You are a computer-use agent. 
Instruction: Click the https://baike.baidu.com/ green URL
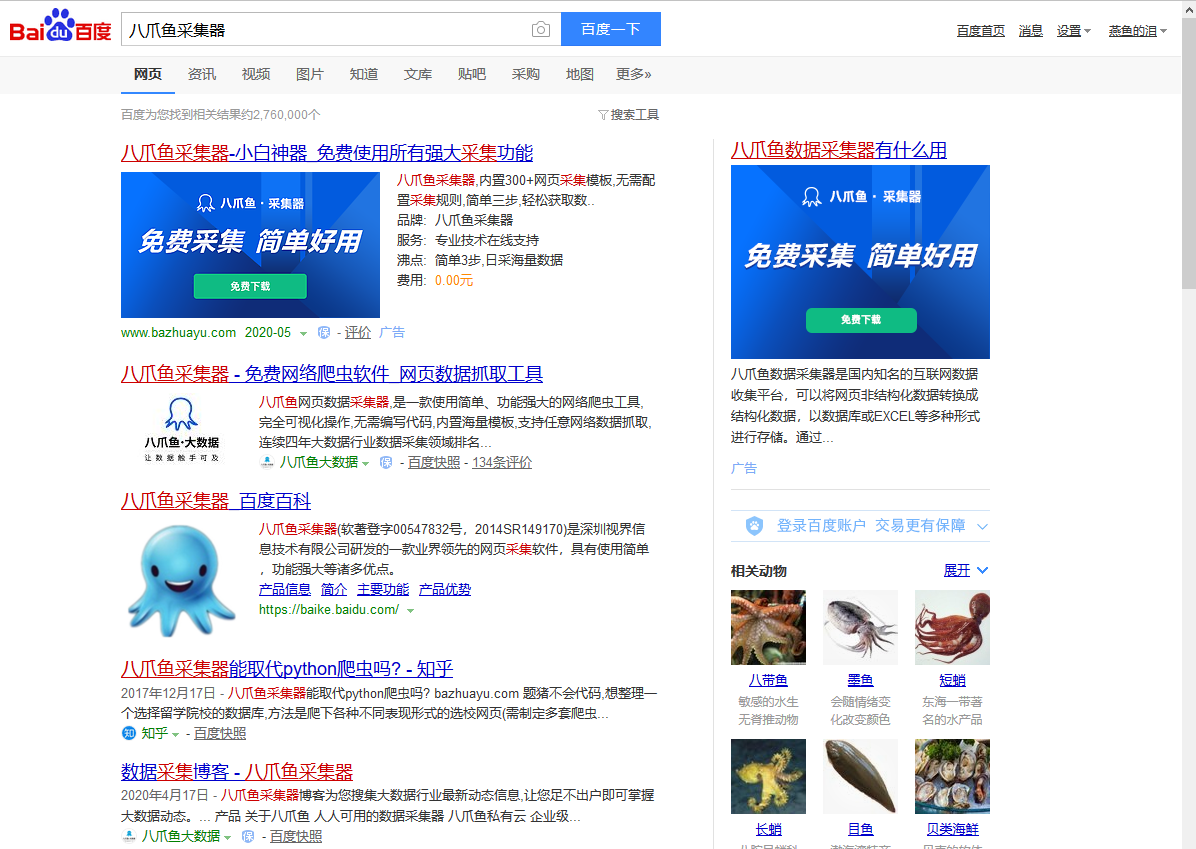(x=329, y=609)
